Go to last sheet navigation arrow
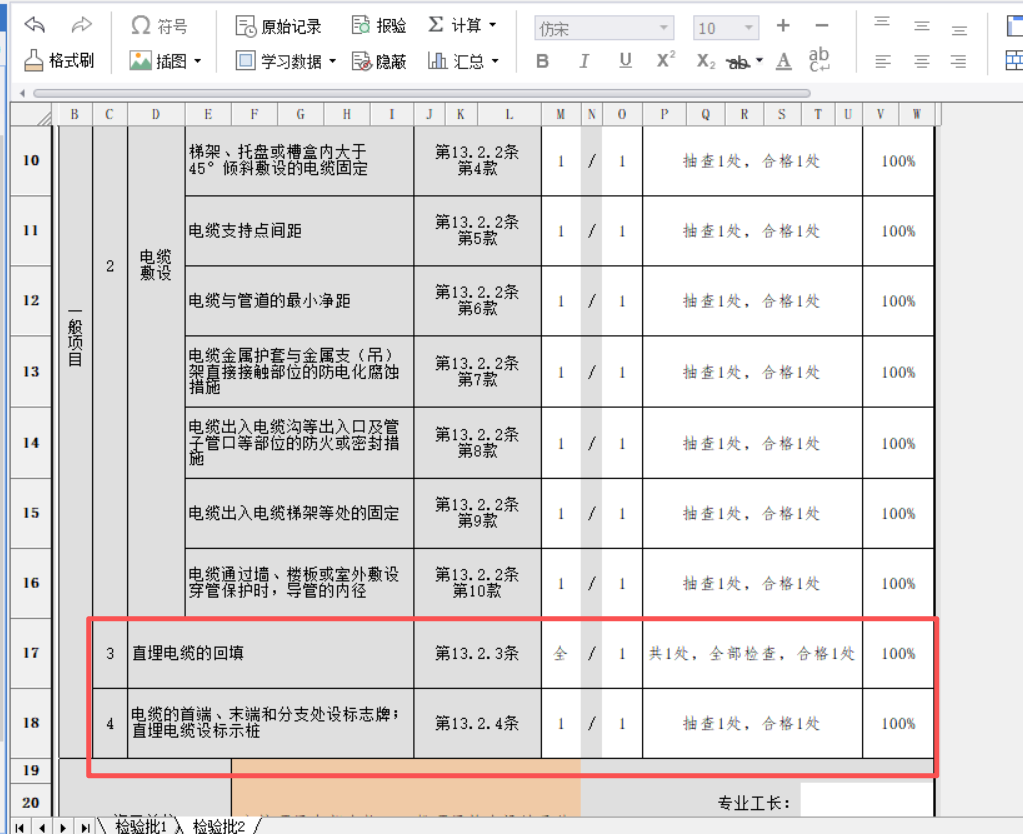 [x=85, y=827]
